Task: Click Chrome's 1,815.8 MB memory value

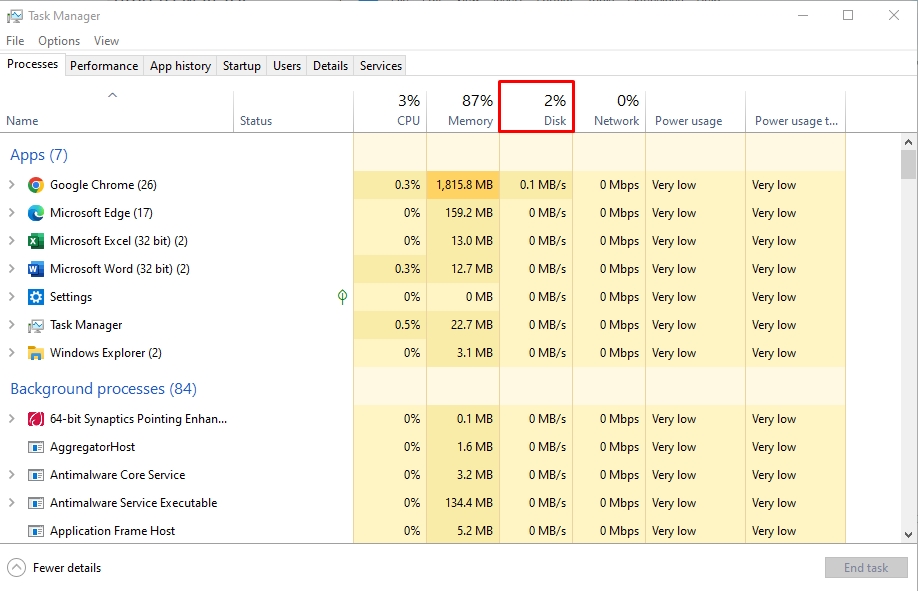Action: coord(464,185)
